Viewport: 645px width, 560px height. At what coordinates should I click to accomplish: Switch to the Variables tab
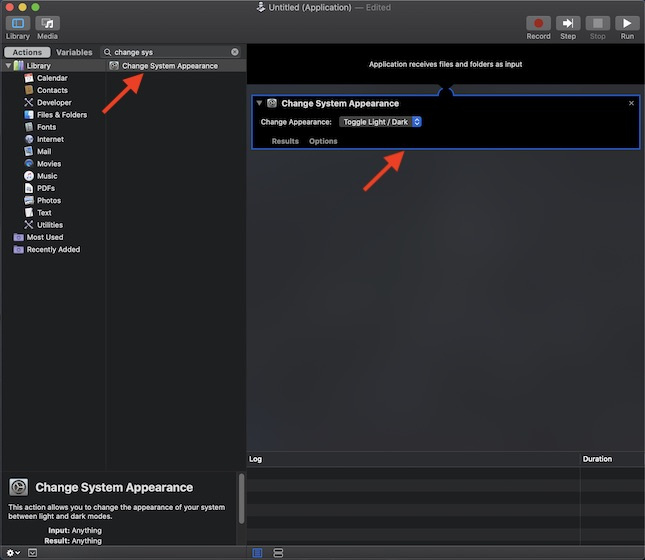tap(74, 52)
